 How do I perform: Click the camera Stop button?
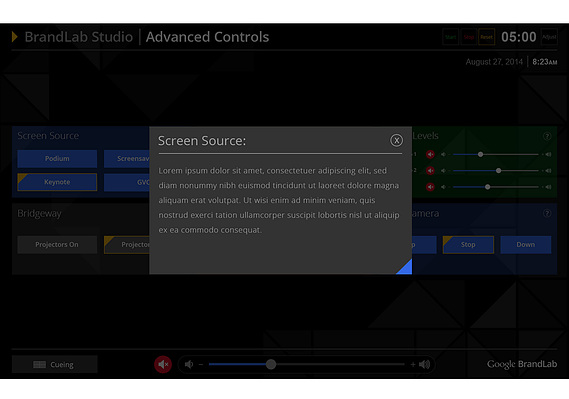(468, 244)
